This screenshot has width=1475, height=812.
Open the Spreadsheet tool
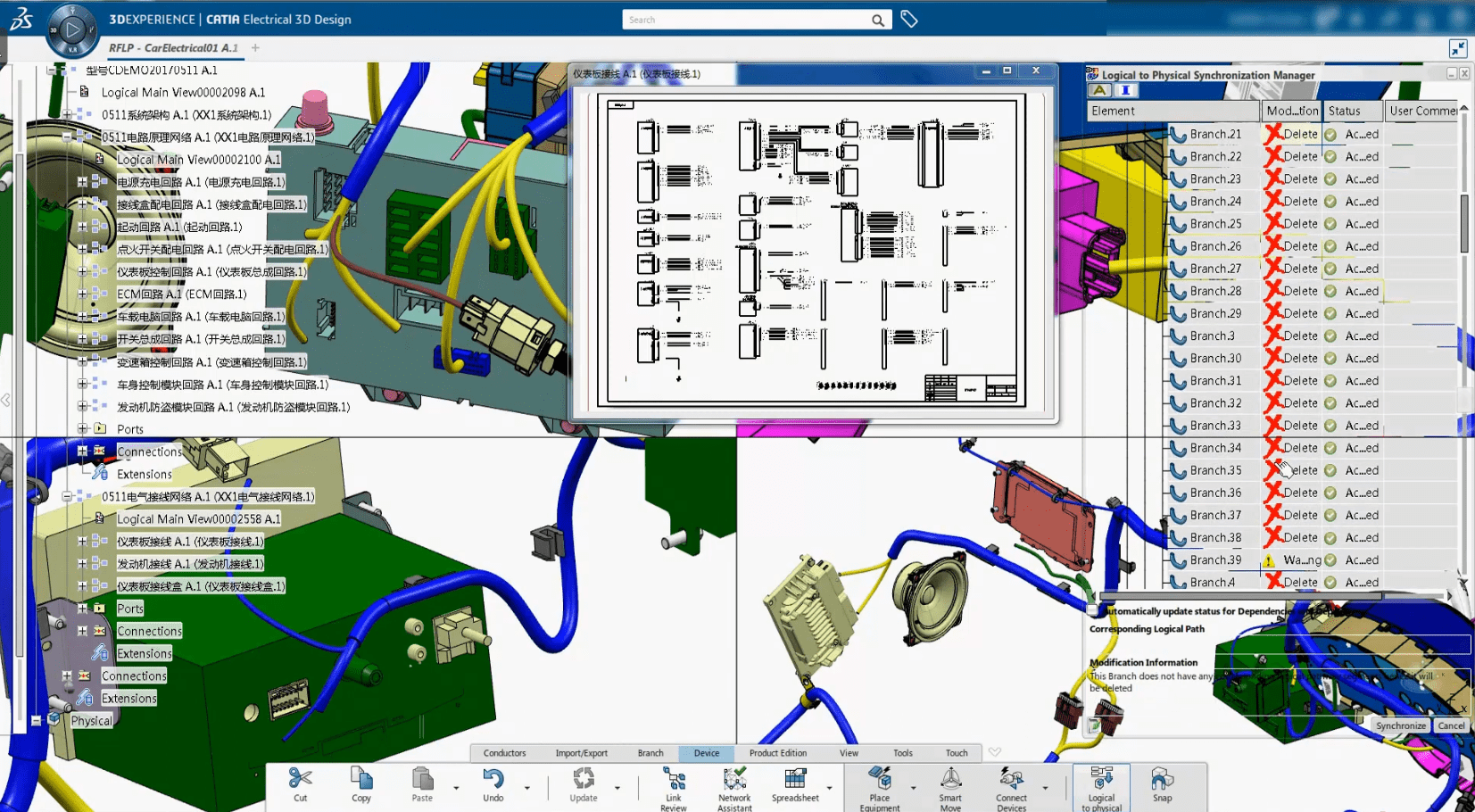click(795, 785)
